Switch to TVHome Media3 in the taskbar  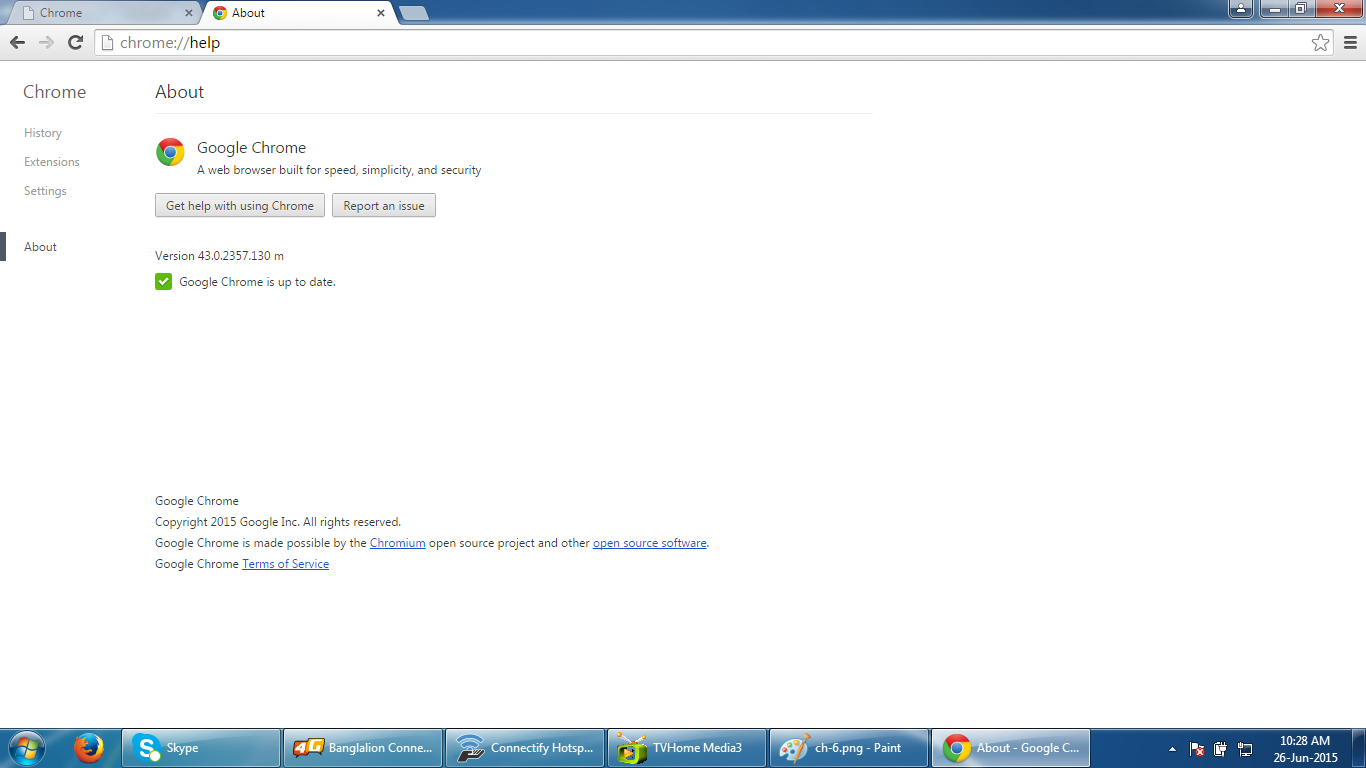tap(687, 748)
